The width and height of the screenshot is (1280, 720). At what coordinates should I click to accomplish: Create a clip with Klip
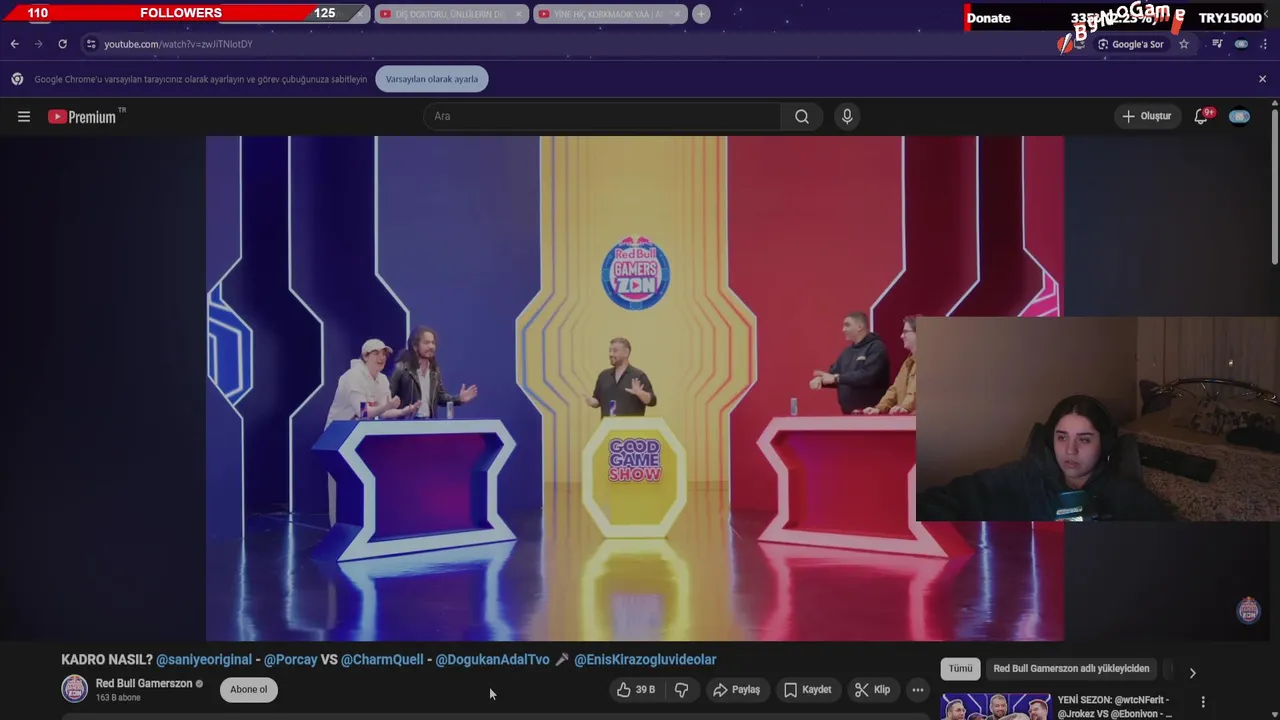(872, 690)
